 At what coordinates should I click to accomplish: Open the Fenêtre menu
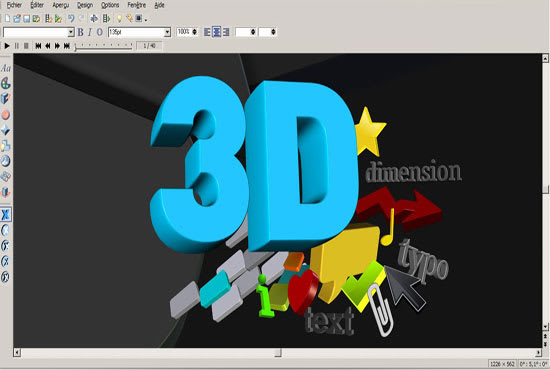pyautogui.click(x=136, y=5)
